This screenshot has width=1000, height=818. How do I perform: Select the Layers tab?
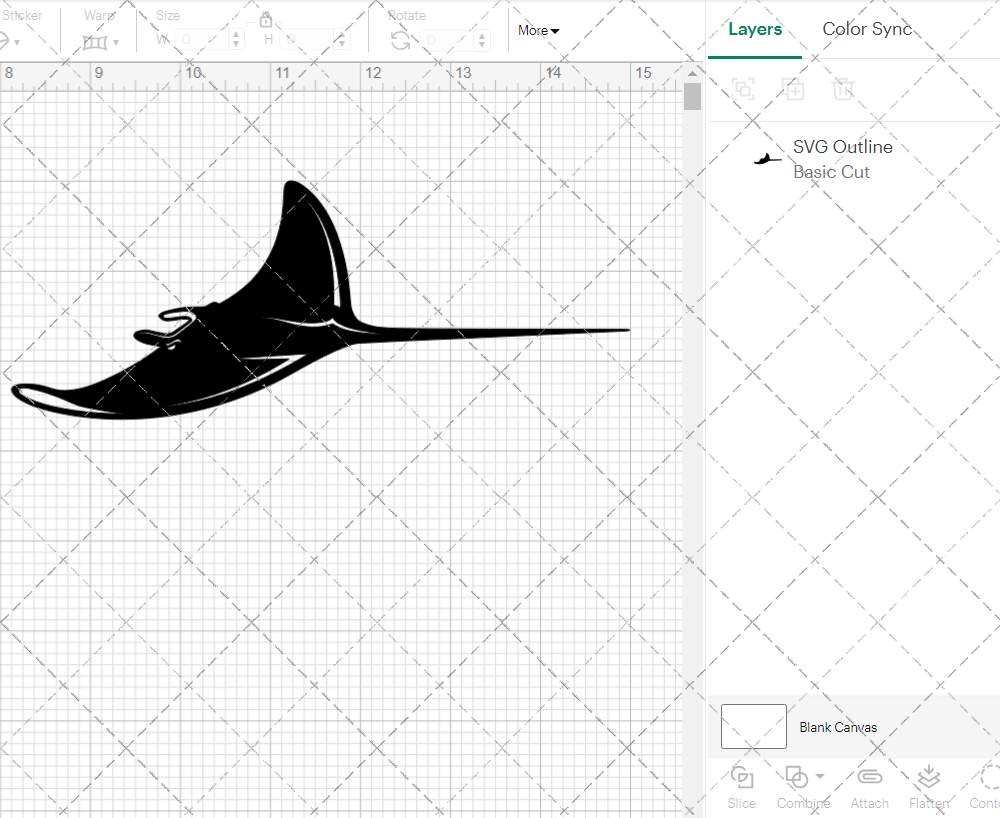[x=755, y=29]
